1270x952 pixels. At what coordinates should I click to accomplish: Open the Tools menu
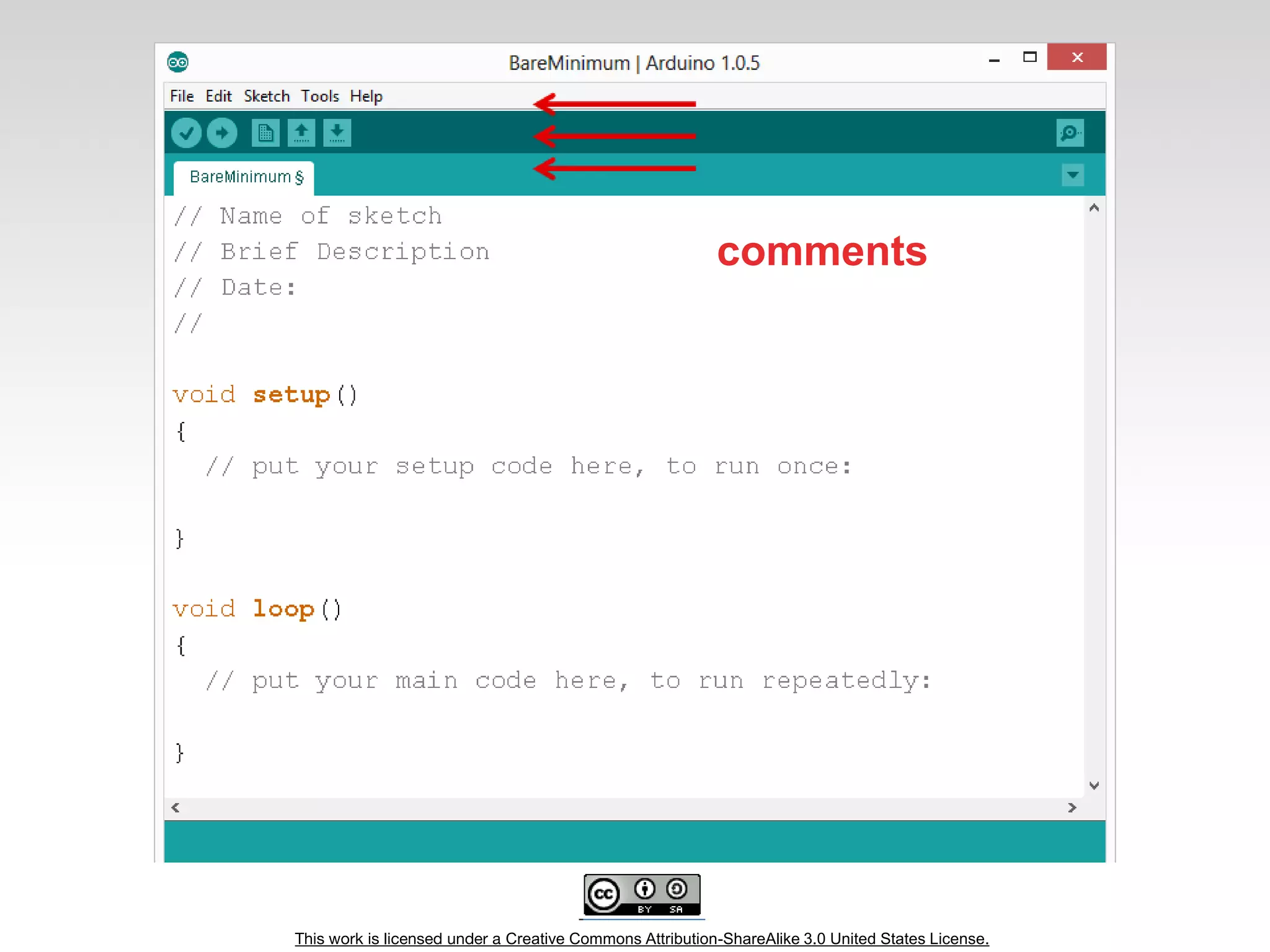(x=320, y=96)
